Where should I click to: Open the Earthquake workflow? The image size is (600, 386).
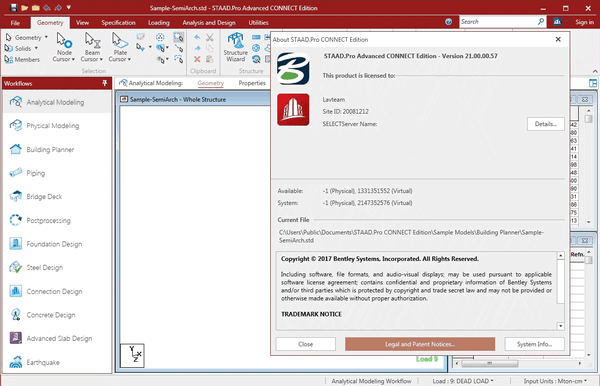pos(57,362)
